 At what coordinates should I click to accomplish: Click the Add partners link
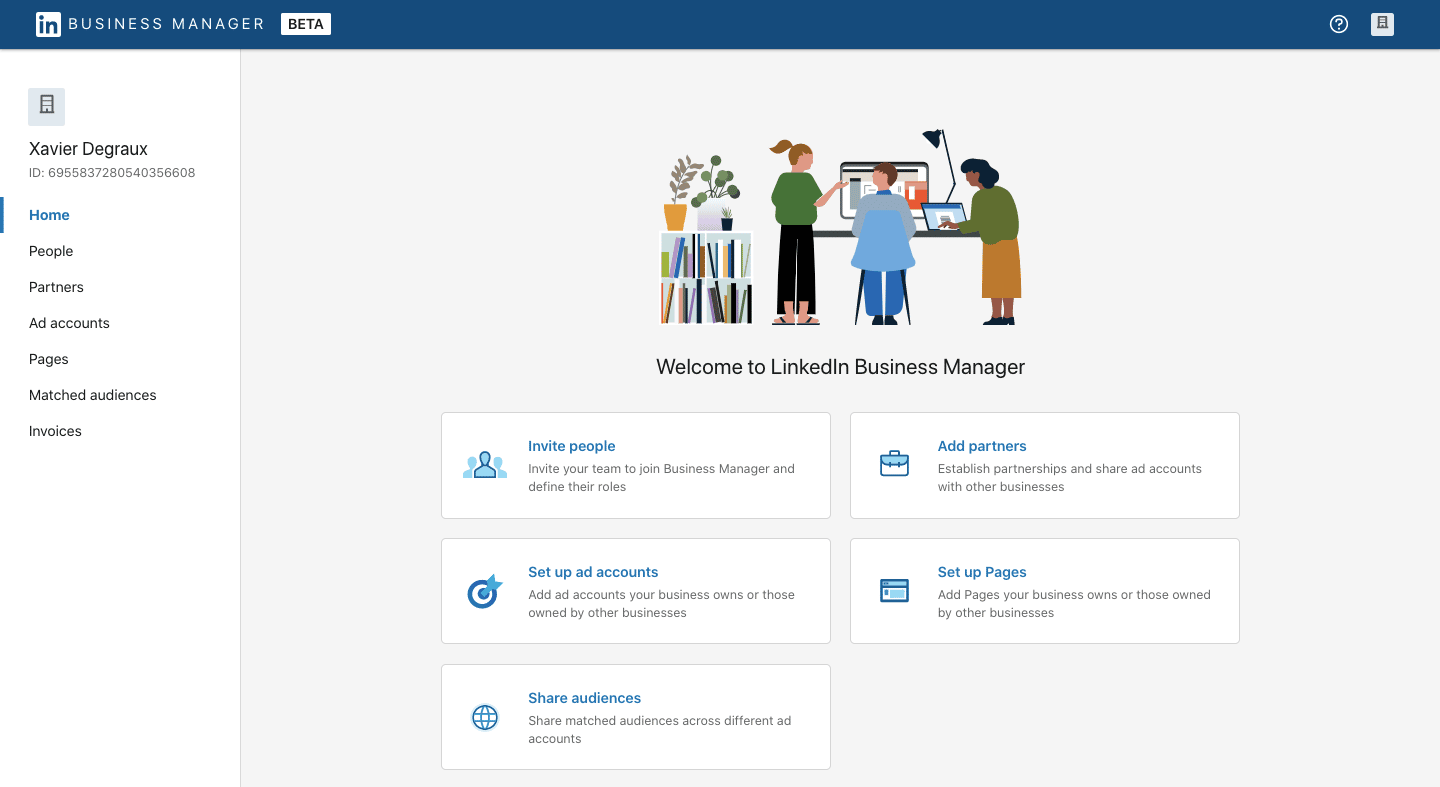[x=982, y=446]
